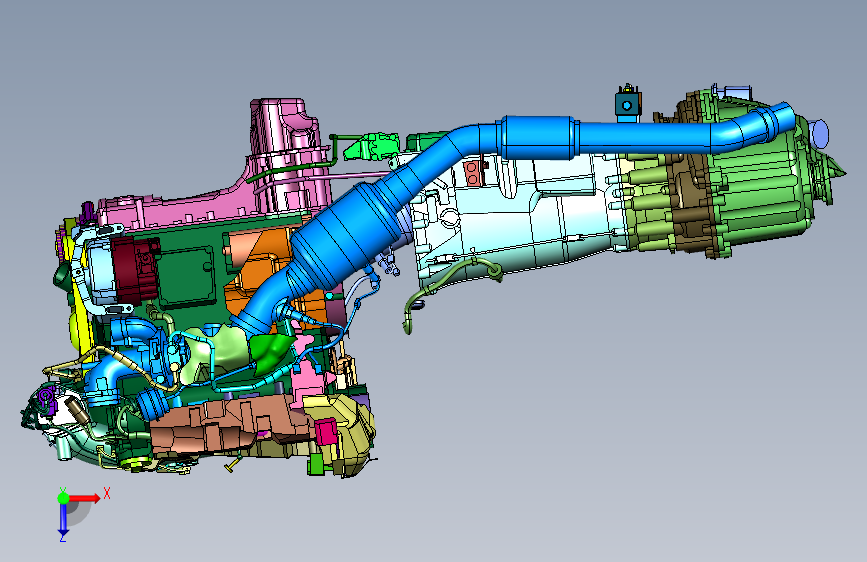The width and height of the screenshot is (867, 562).
Task: Select the magenta block near the engine bottom
Action: click(x=326, y=432)
